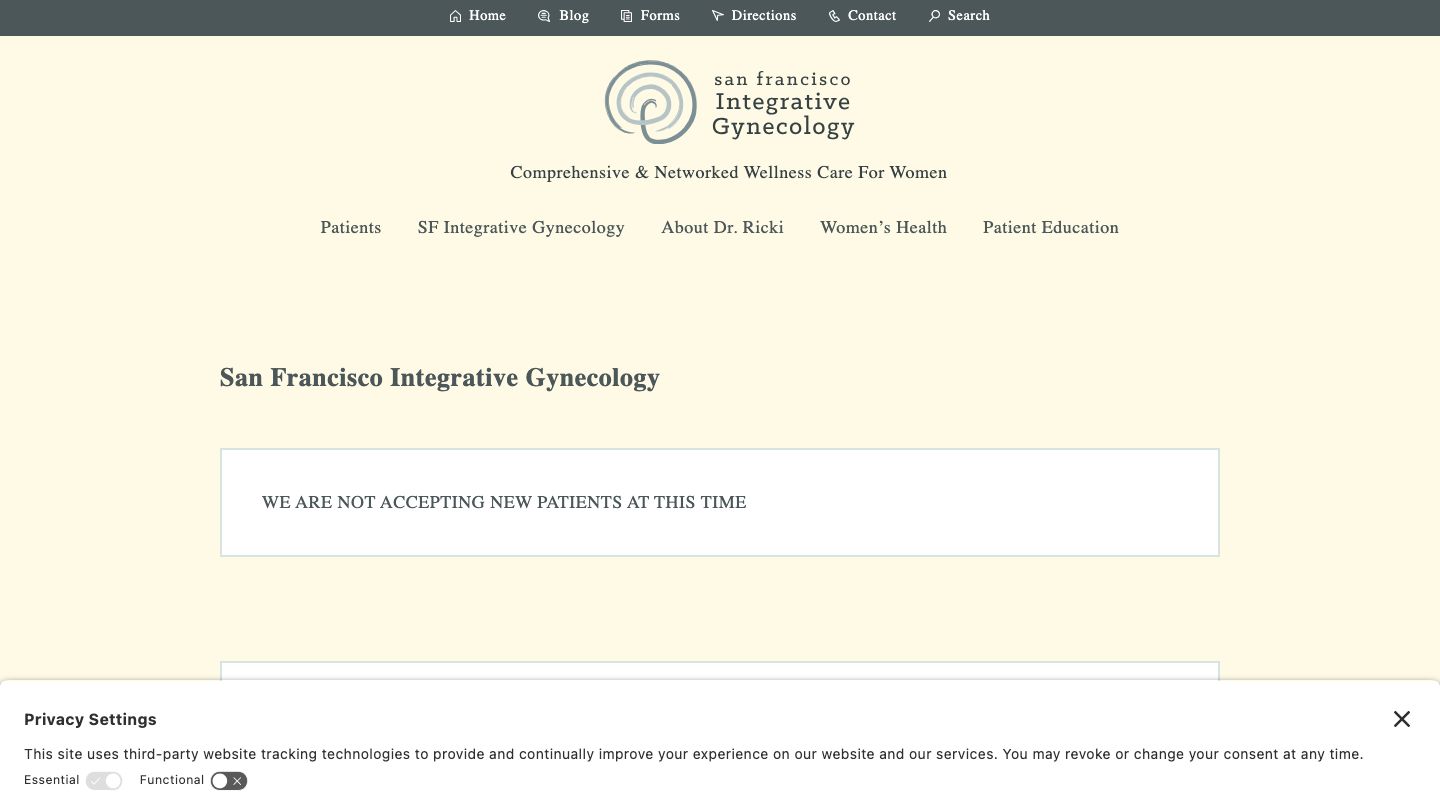Click the Forms document icon

626,16
